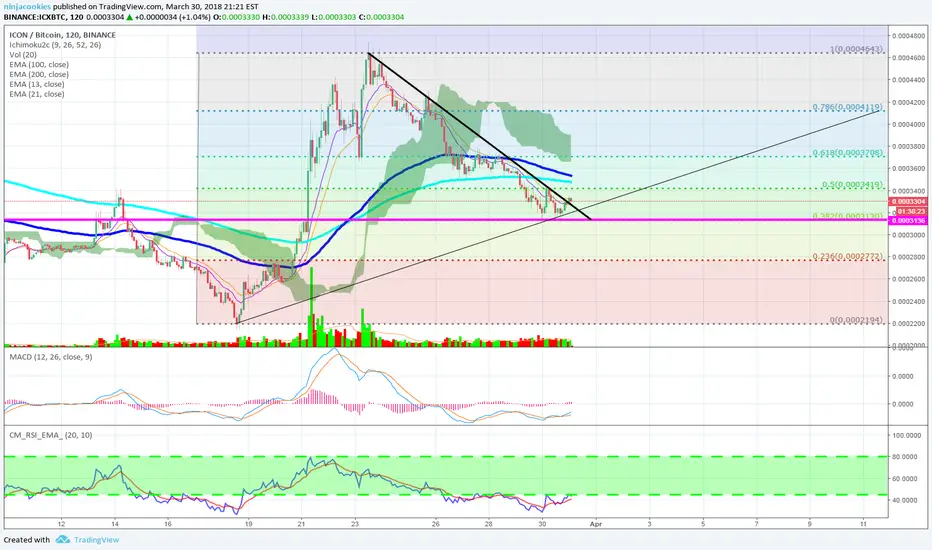Click the magenta 0.0003136 price tag

[908, 221]
